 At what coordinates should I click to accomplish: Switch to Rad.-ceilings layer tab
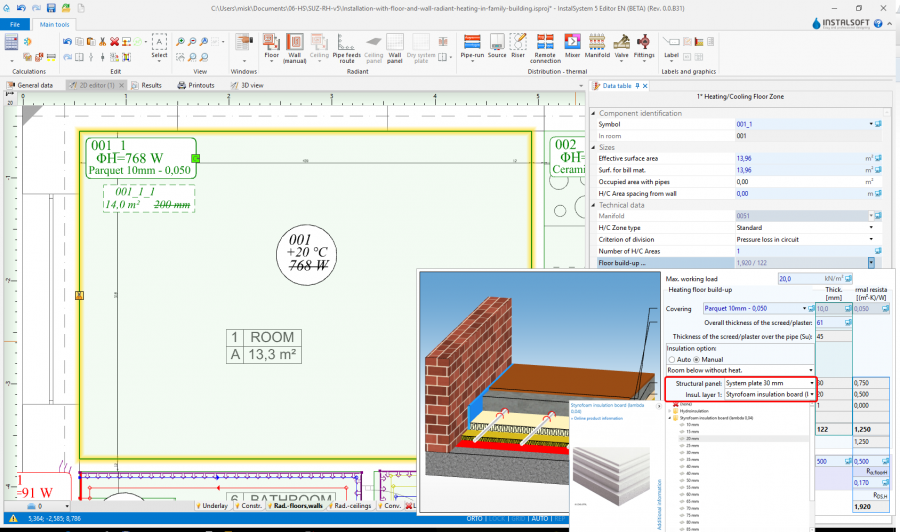tap(354, 506)
